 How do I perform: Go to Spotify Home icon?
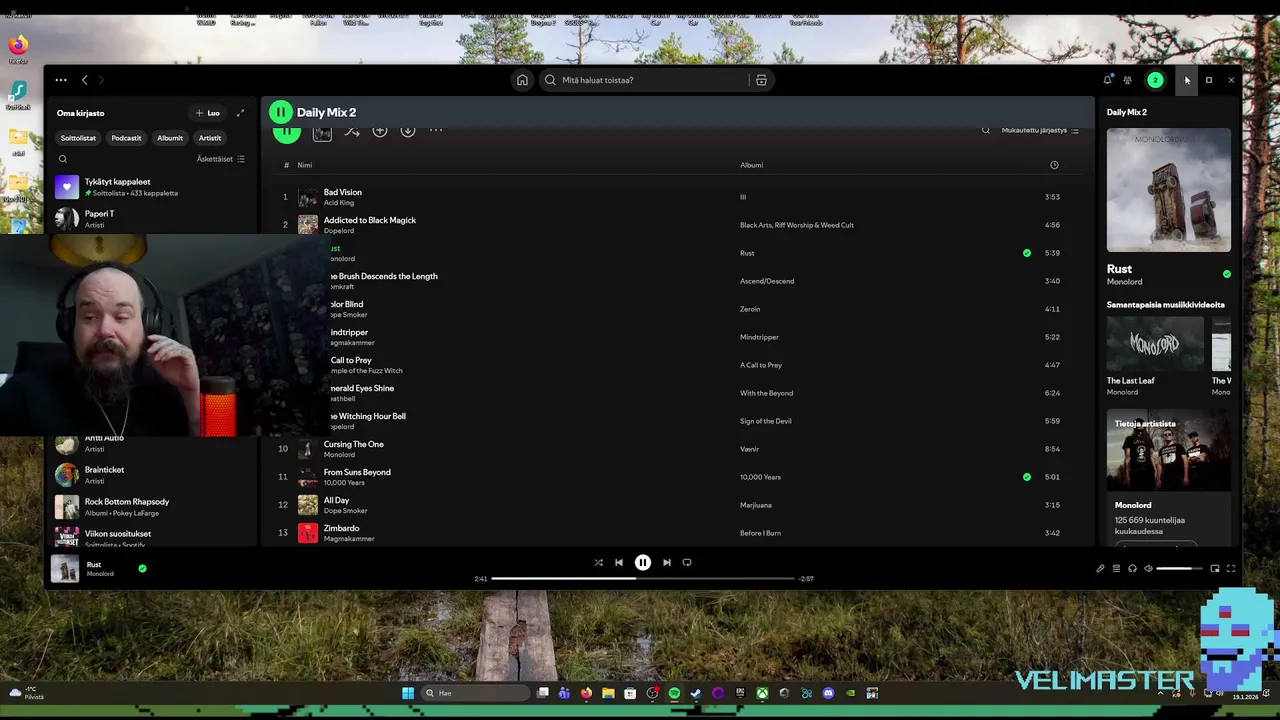pyautogui.click(x=522, y=80)
